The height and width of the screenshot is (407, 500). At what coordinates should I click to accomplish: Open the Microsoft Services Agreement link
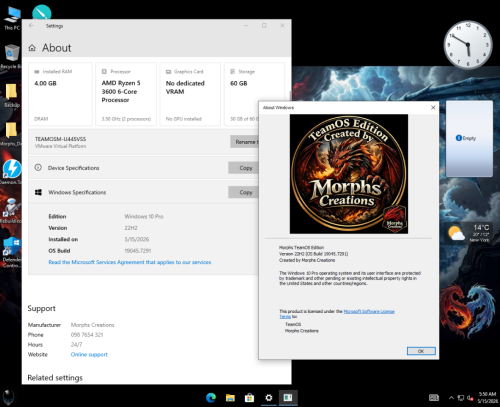click(x=130, y=262)
